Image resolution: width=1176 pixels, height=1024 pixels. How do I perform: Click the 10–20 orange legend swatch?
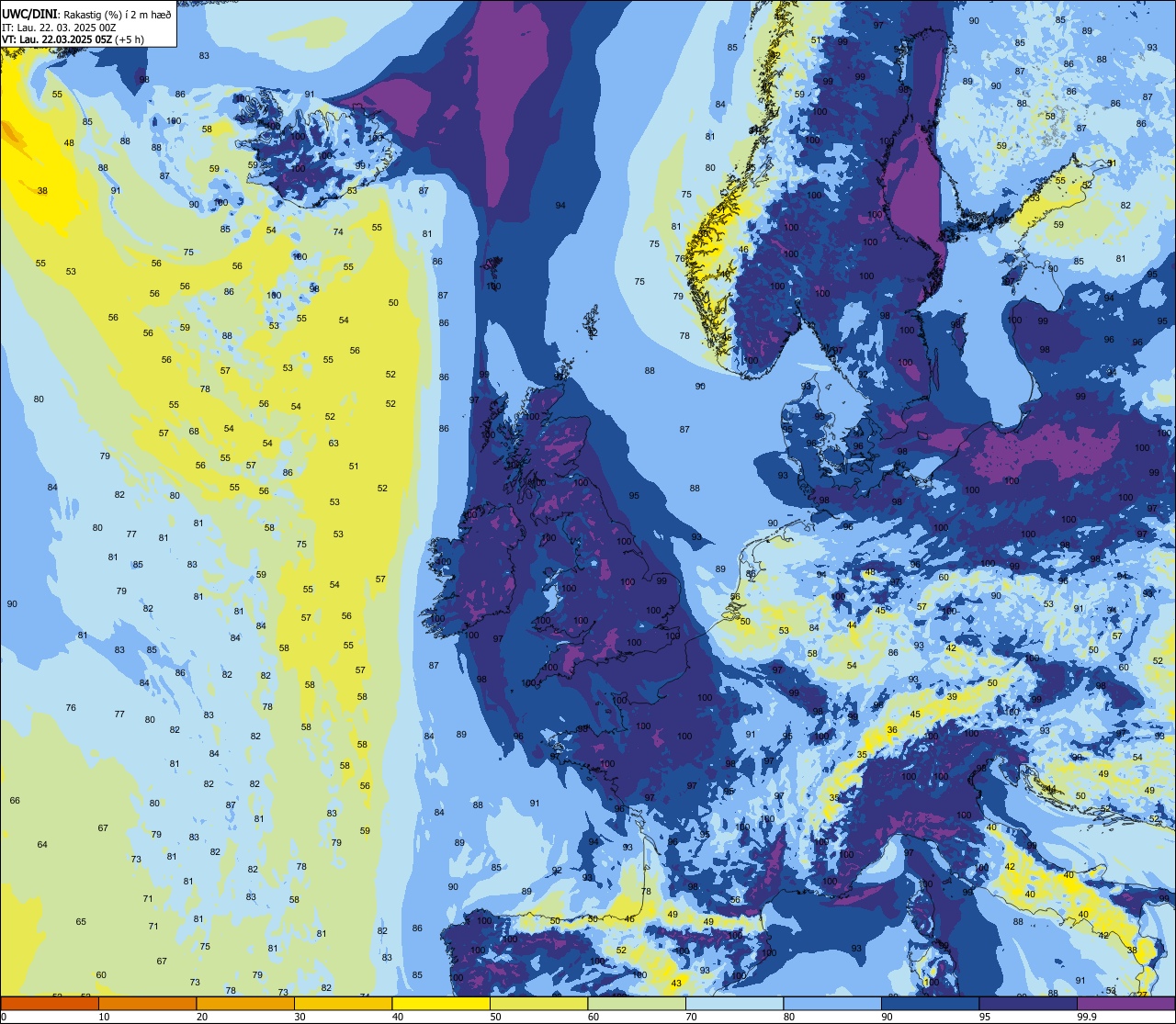click(x=147, y=1003)
